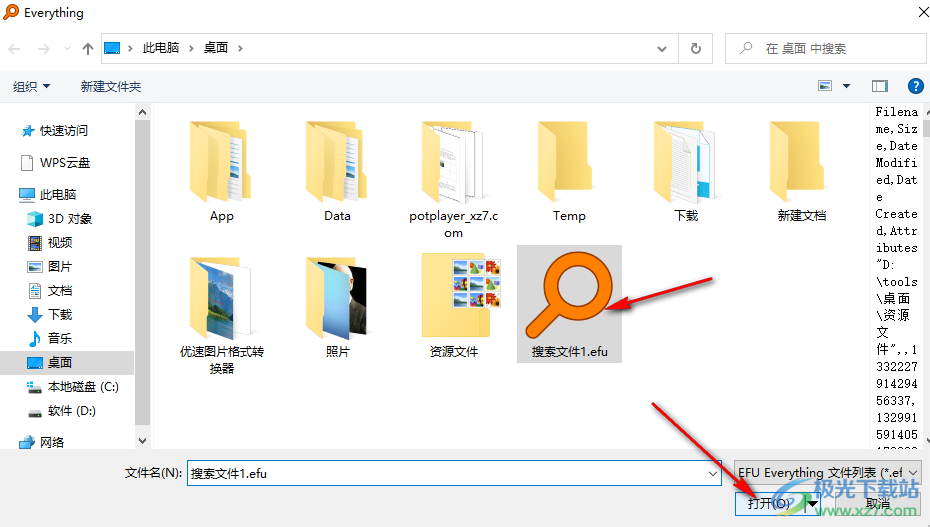Open recent locations dropdown arrow

pos(67,49)
